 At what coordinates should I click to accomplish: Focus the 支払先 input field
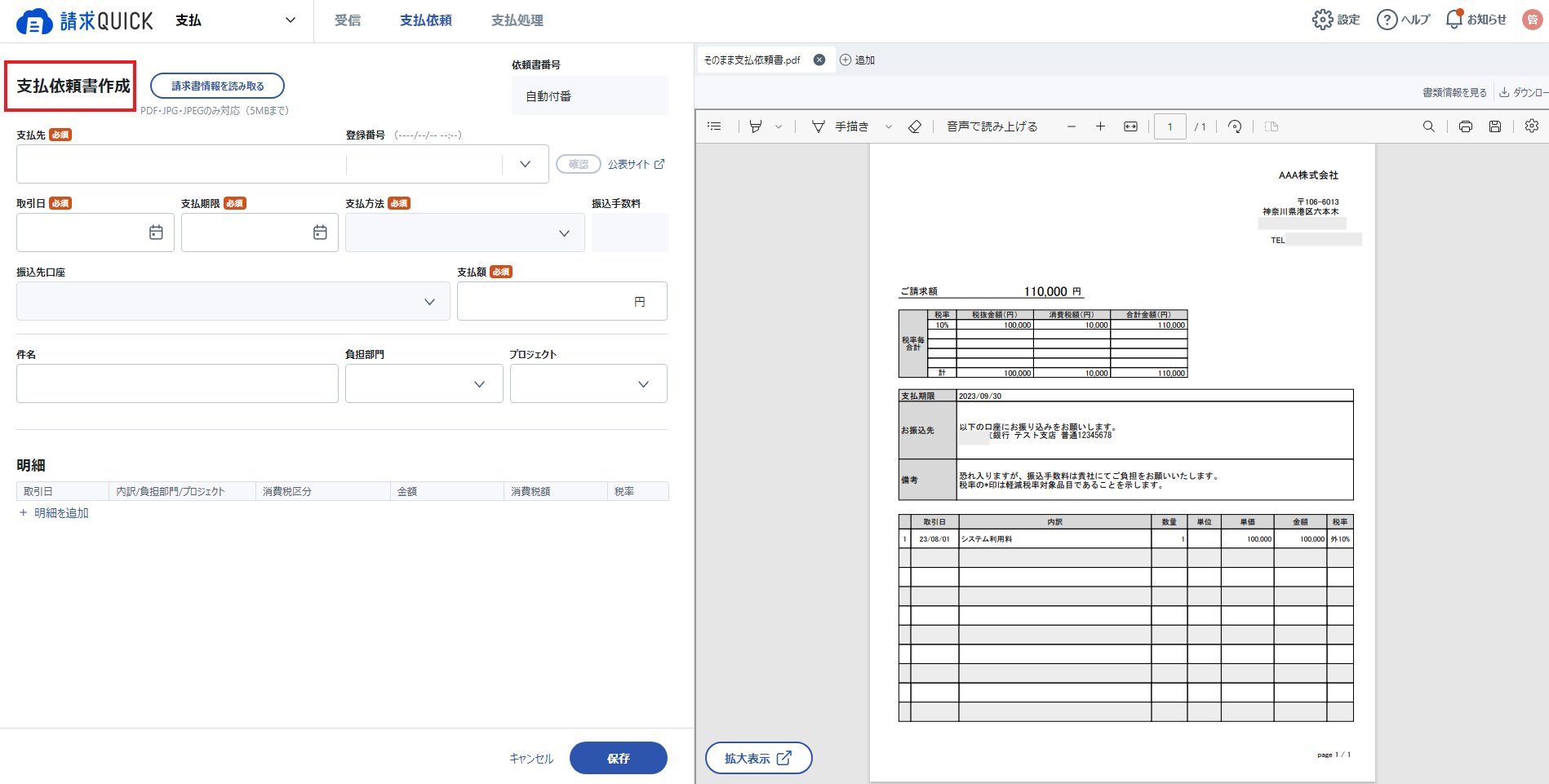(180, 164)
